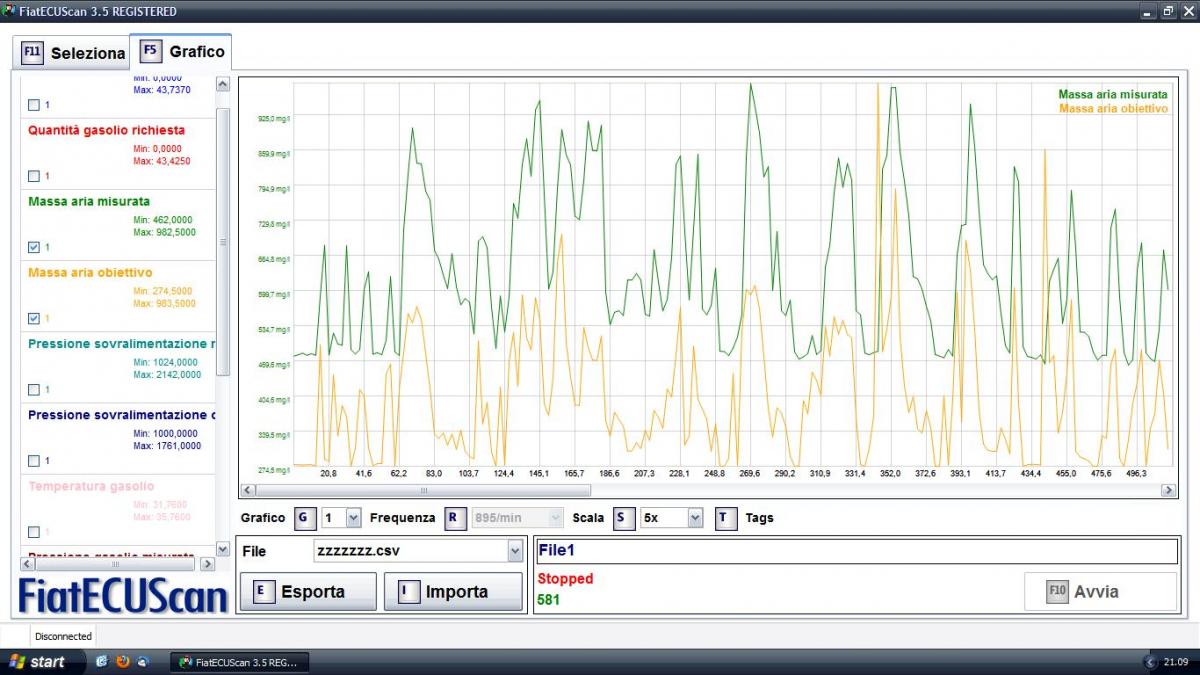The height and width of the screenshot is (675, 1200).
Task: Select the Grafico tab
Action: 183,51
